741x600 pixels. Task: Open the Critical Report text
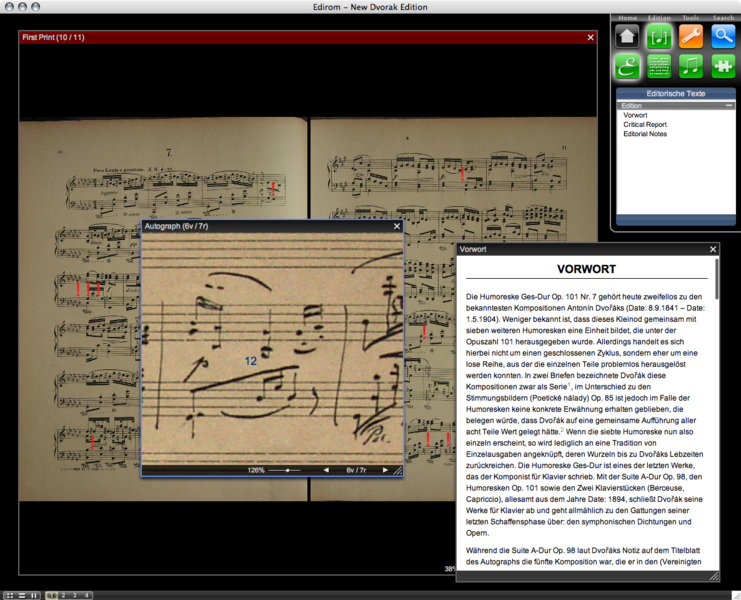645,124
